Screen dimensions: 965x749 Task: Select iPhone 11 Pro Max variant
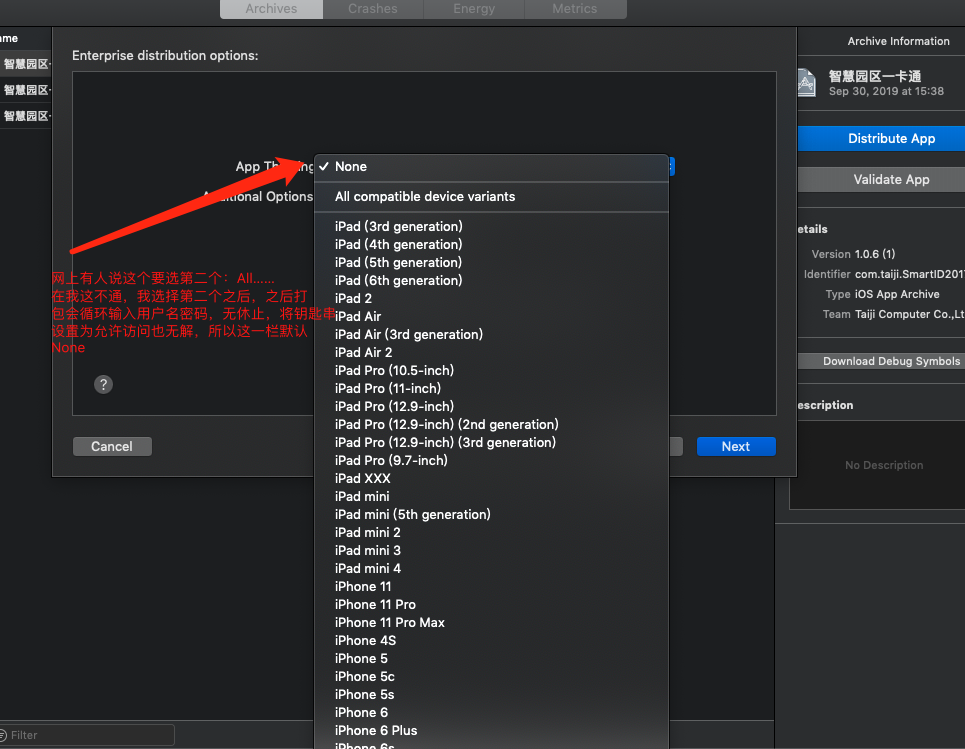(x=491, y=622)
